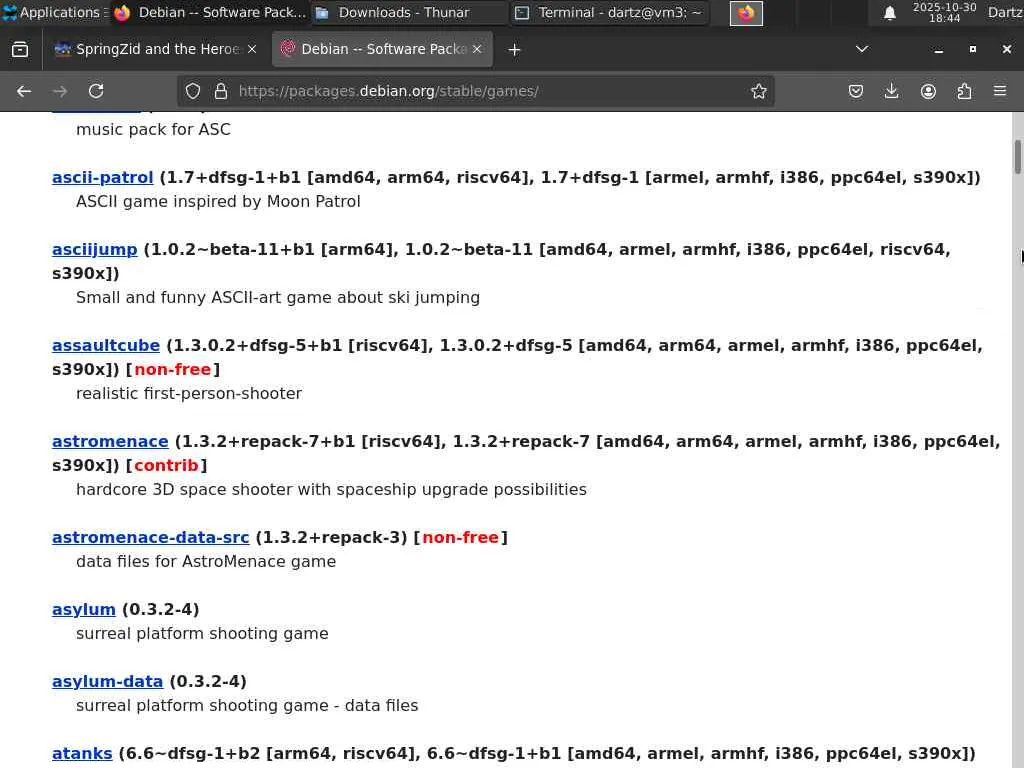Bookmark this page with star icon

coord(758,91)
